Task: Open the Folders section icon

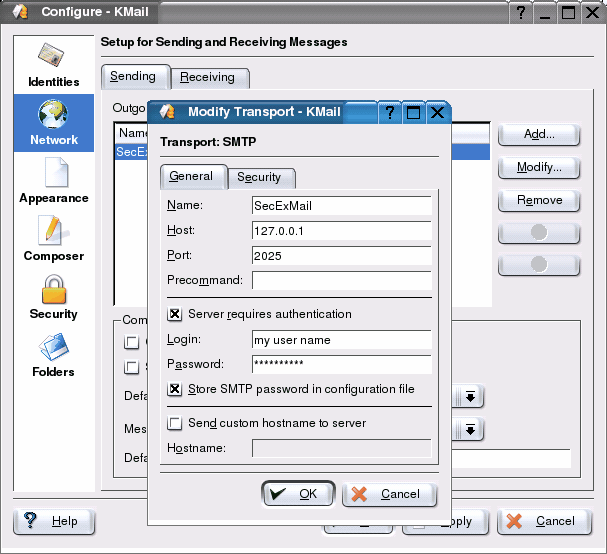Action: tap(54, 346)
